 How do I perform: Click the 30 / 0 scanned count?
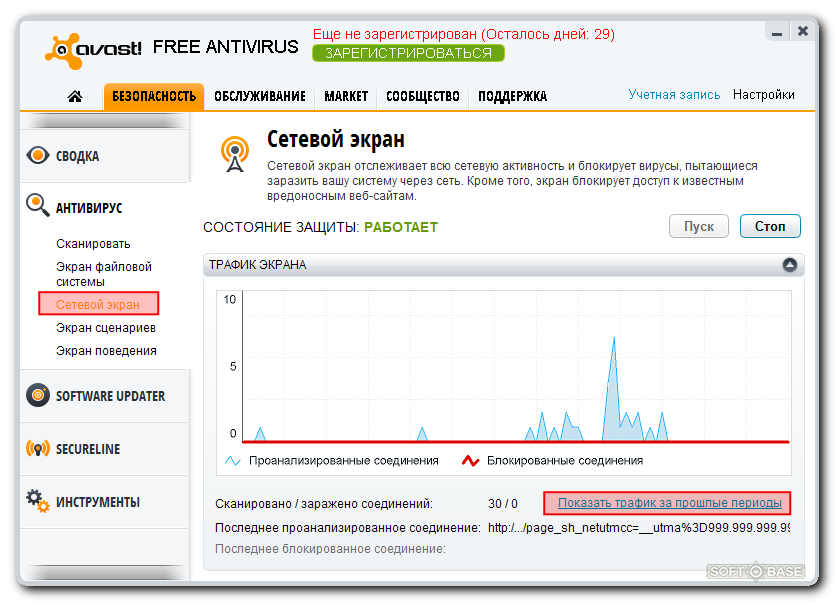pos(503,503)
